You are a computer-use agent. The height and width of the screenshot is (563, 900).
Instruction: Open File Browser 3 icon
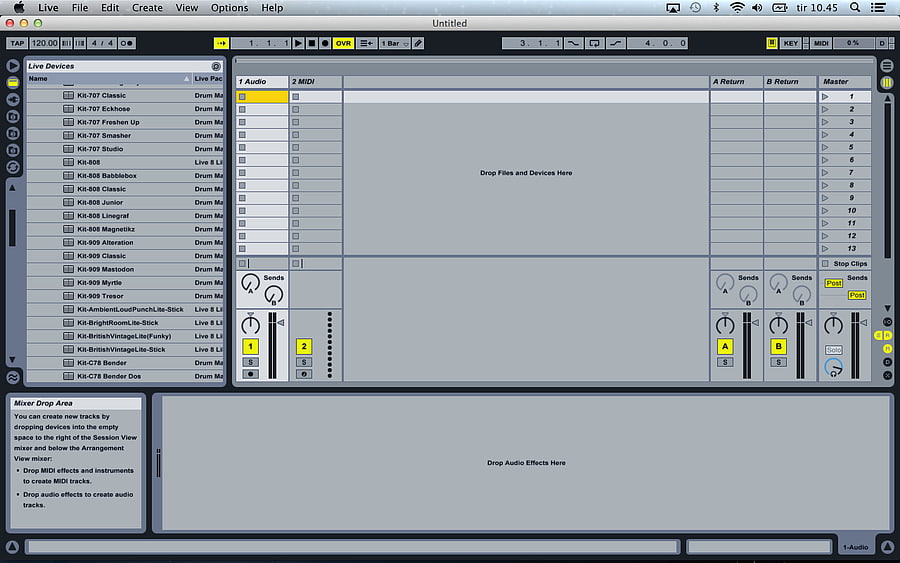[x=13, y=150]
